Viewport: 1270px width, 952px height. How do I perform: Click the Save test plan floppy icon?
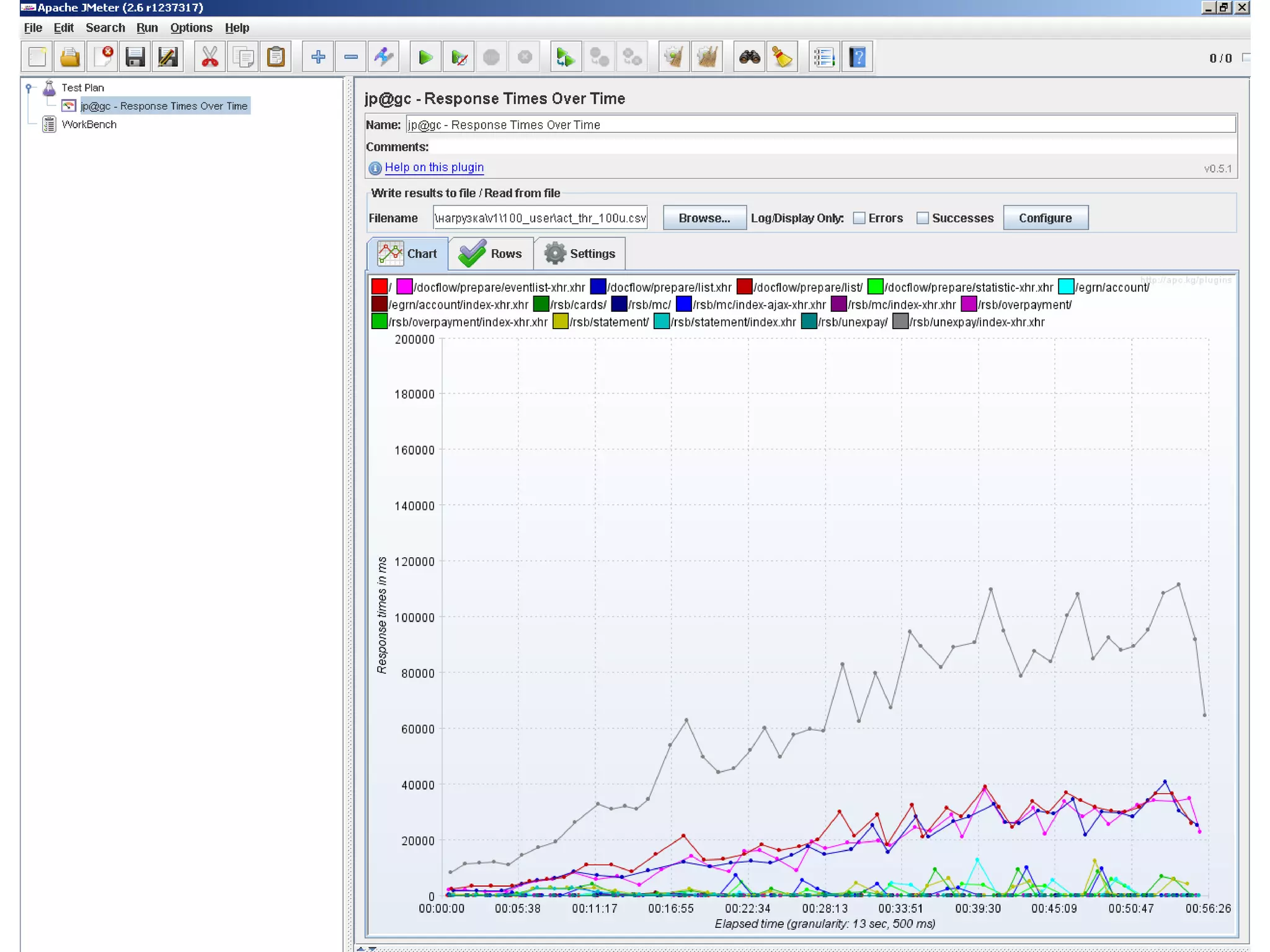[135, 58]
